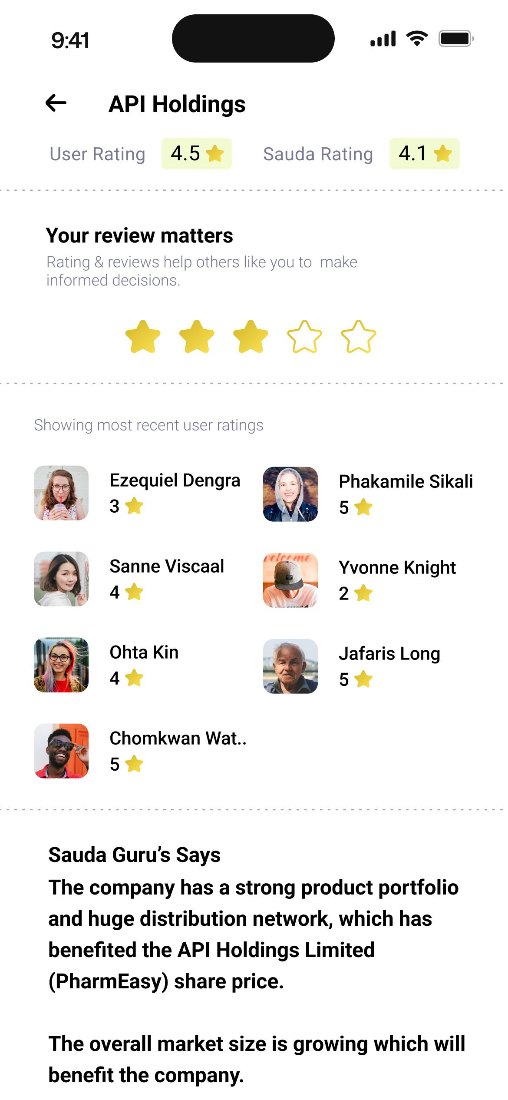This screenshot has width=508, height=1100.
Task: Open Sanne Viscaal's profile photo
Action: pyautogui.click(x=61, y=579)
